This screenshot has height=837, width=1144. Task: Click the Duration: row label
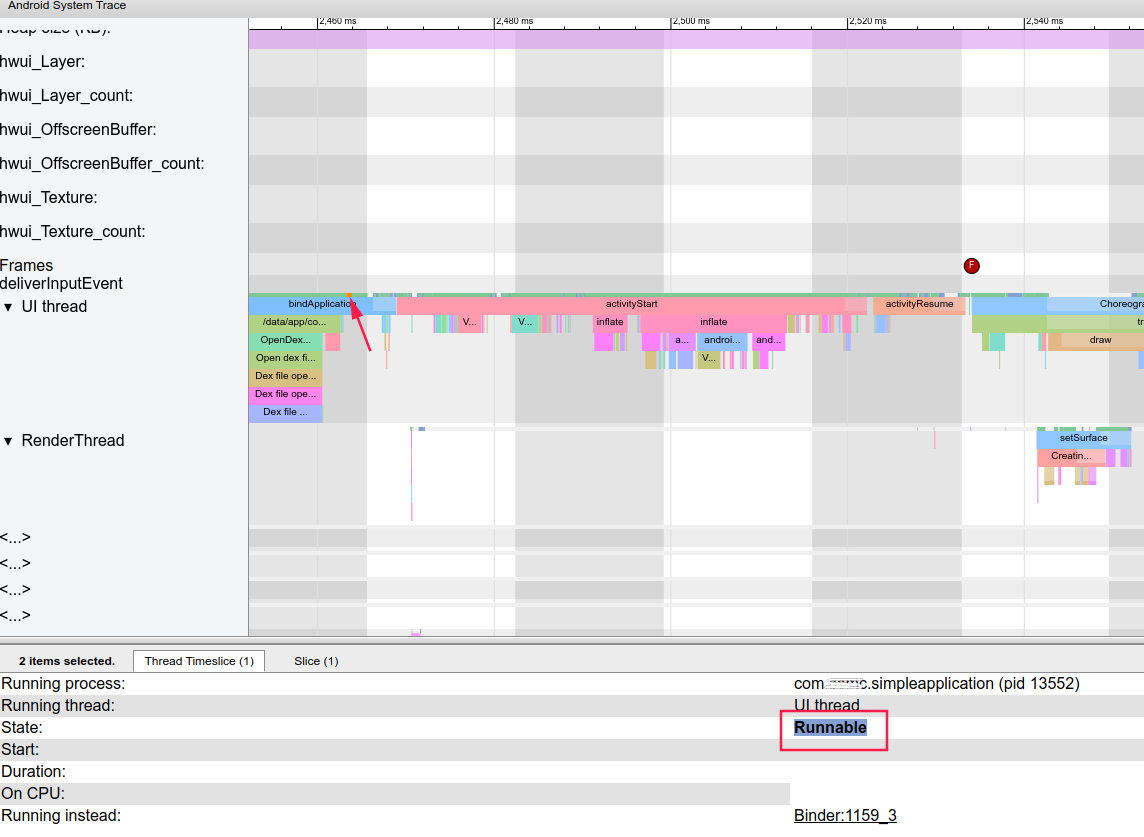pyautogui.click(x=34, y=772)
